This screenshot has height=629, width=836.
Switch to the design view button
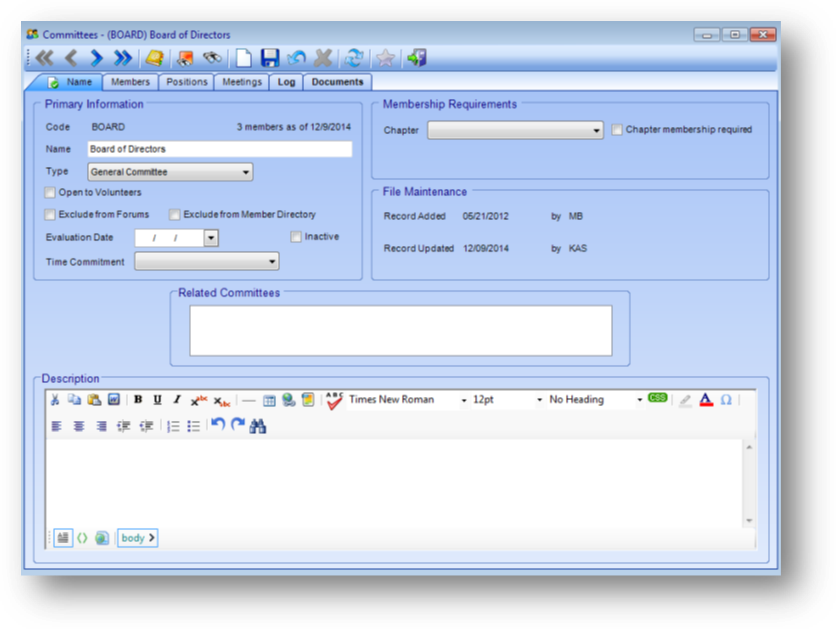coord(63,538)
